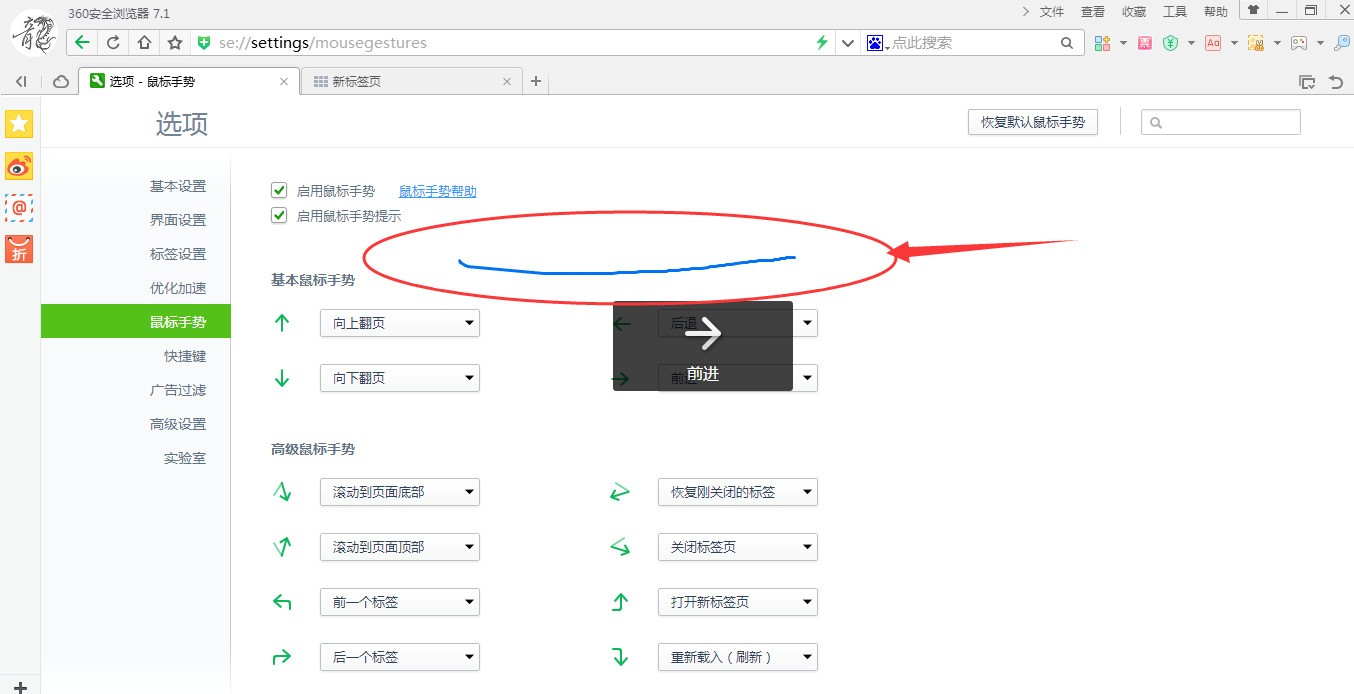Bookmark page with the address bar star
This screenshot has height=694, width=1354.
175,43
